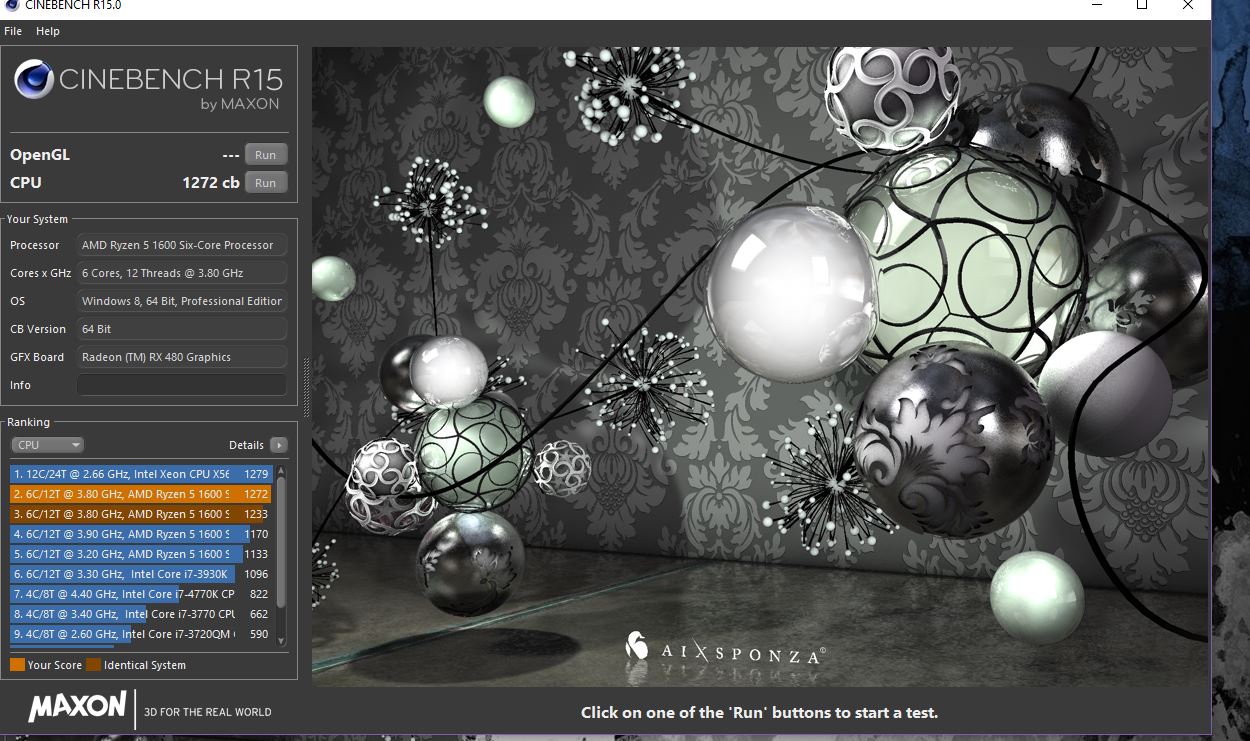Run the CPU benchmark test
Screen dimensions: 1250x741
pos(266,183)
